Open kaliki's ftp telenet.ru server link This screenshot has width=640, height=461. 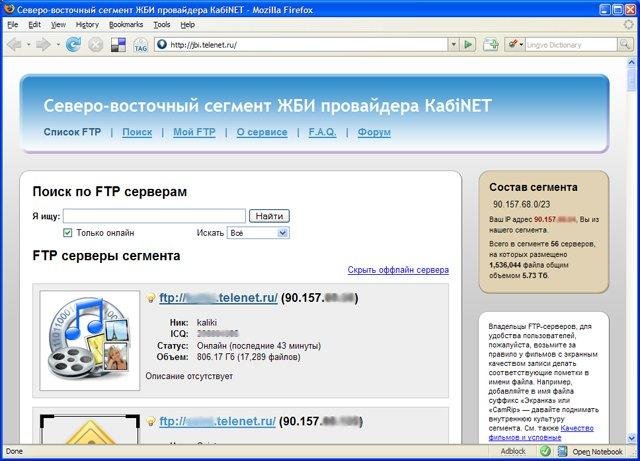[218, 298]
